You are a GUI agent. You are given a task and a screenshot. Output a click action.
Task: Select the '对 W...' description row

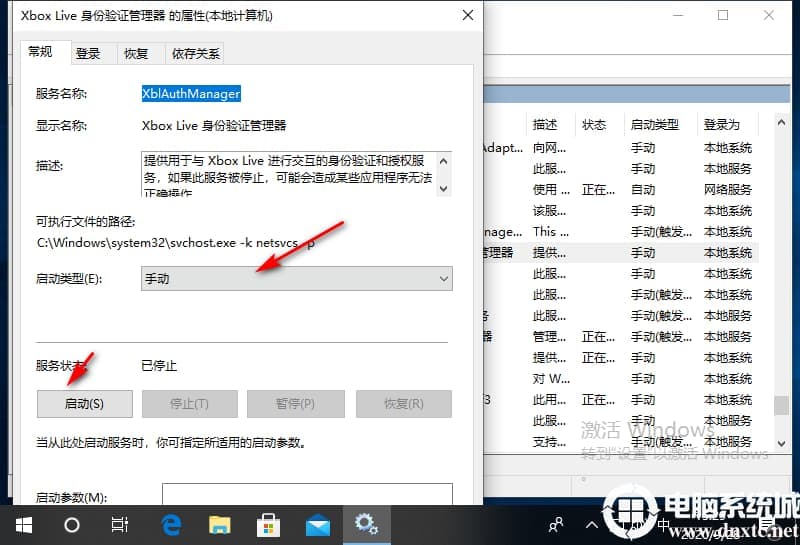551,379
